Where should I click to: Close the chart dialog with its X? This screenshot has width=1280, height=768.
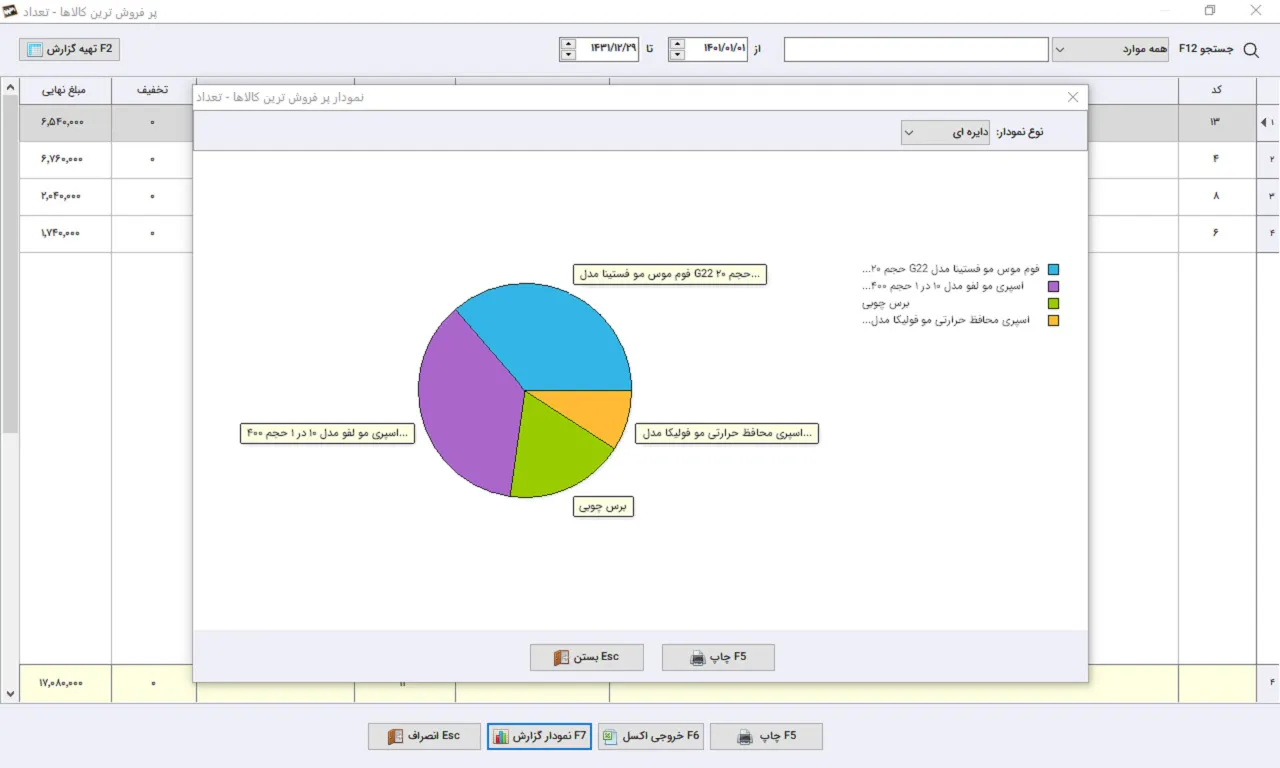(x=1073, y=97)
